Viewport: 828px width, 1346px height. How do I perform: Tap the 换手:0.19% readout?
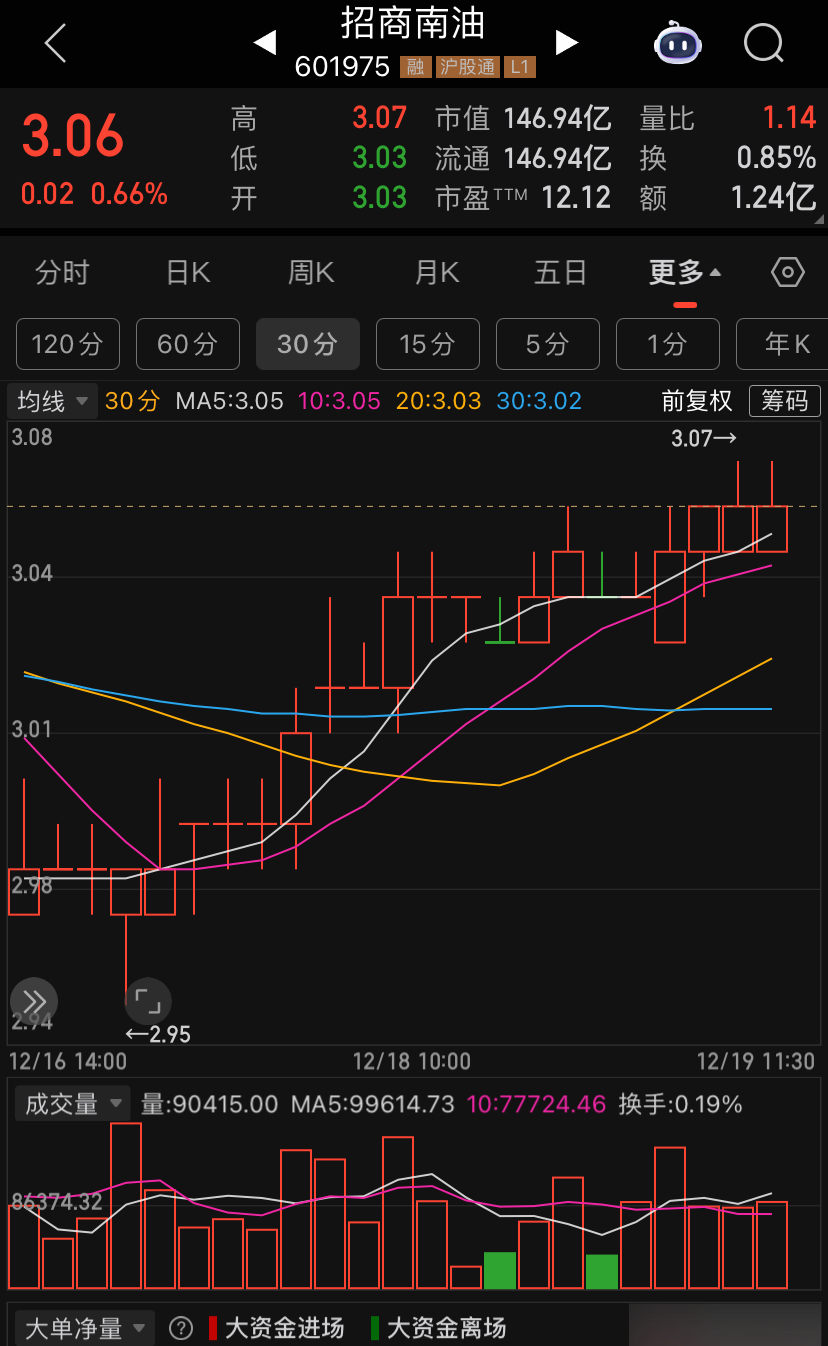680,1104
